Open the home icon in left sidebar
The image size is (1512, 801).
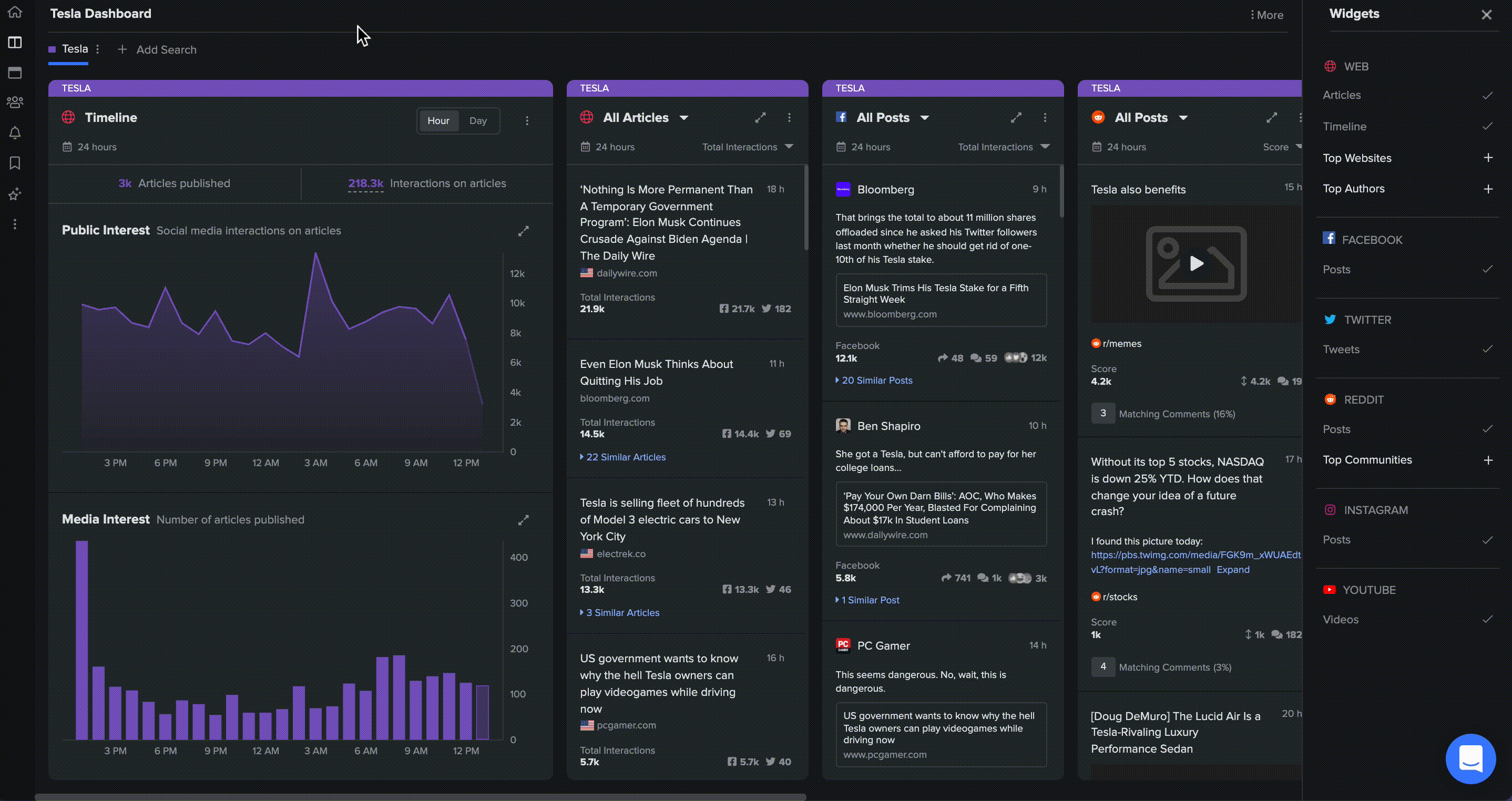15,12
